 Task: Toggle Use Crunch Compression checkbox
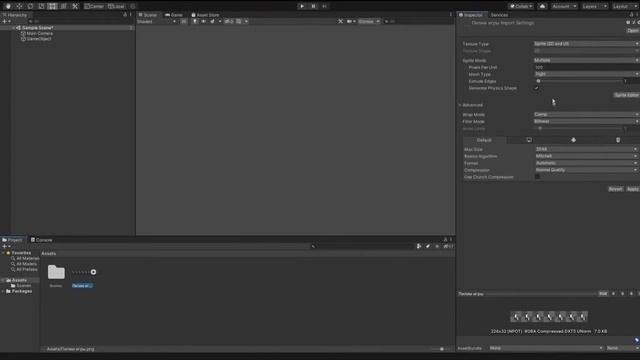point(538,177)
